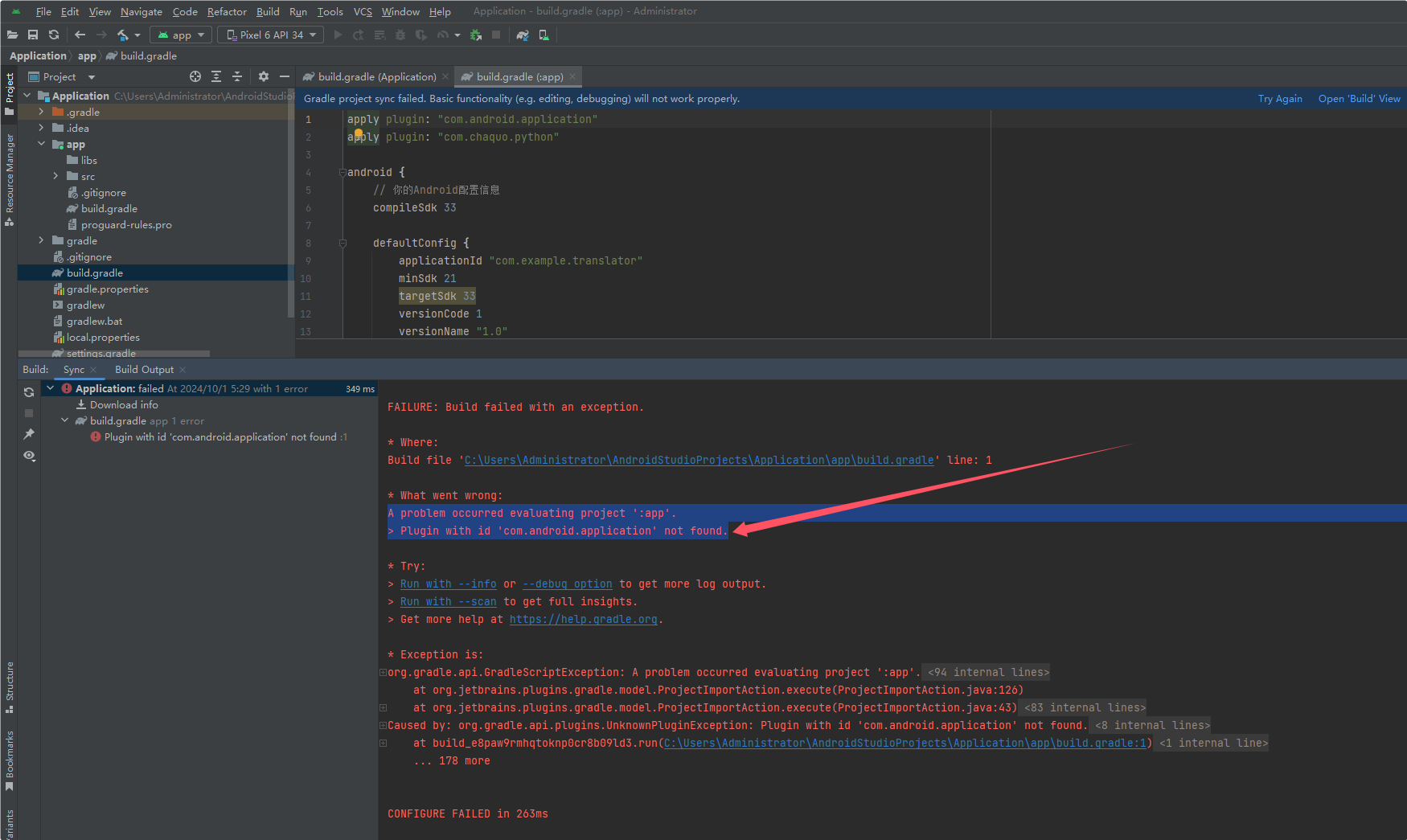Screen dimensions: 1407x840
Task: Click the eye filter icon in Build sidebar
Action: pos(29,456)
